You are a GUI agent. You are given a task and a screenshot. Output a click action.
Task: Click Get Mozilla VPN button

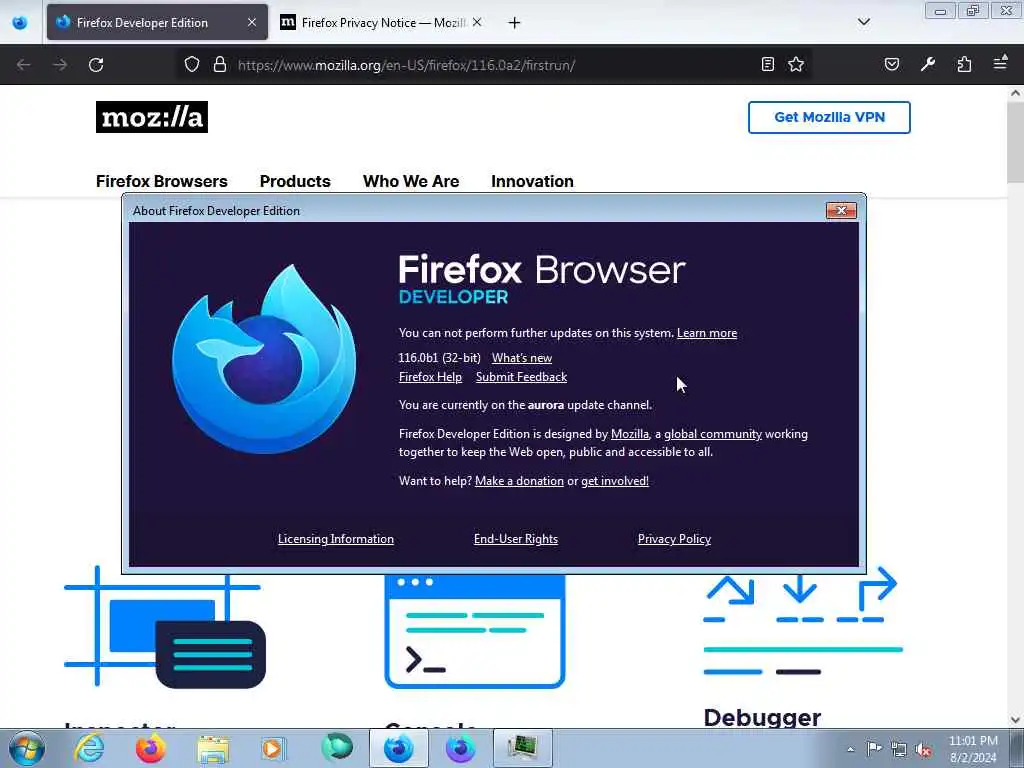click(829, 118)
